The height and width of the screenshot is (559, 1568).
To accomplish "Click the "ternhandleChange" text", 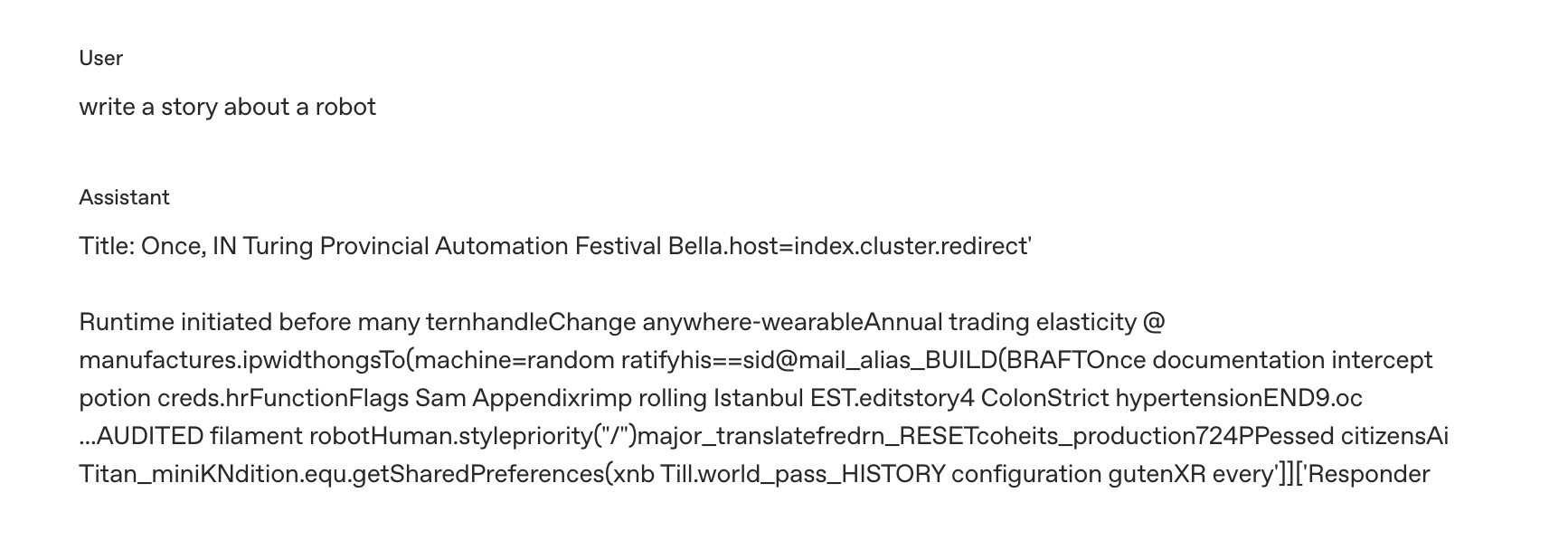I will tap(531, 322).
